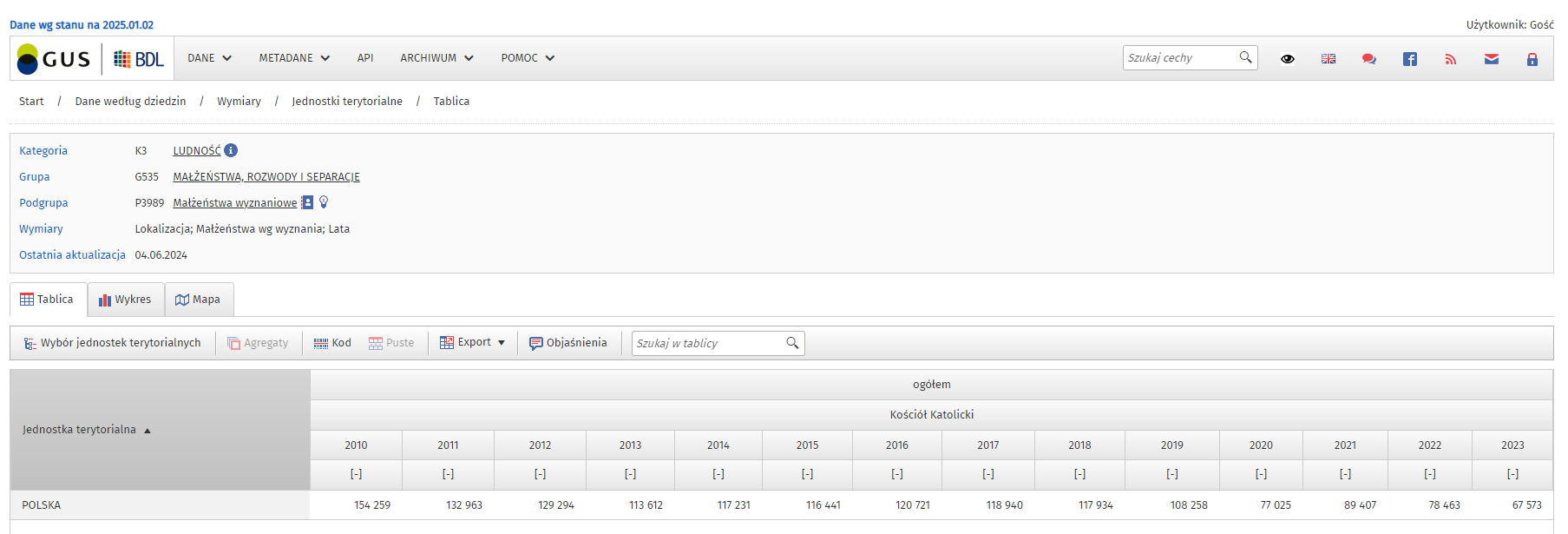Switch language with the British flag icon

(1328, 59)
